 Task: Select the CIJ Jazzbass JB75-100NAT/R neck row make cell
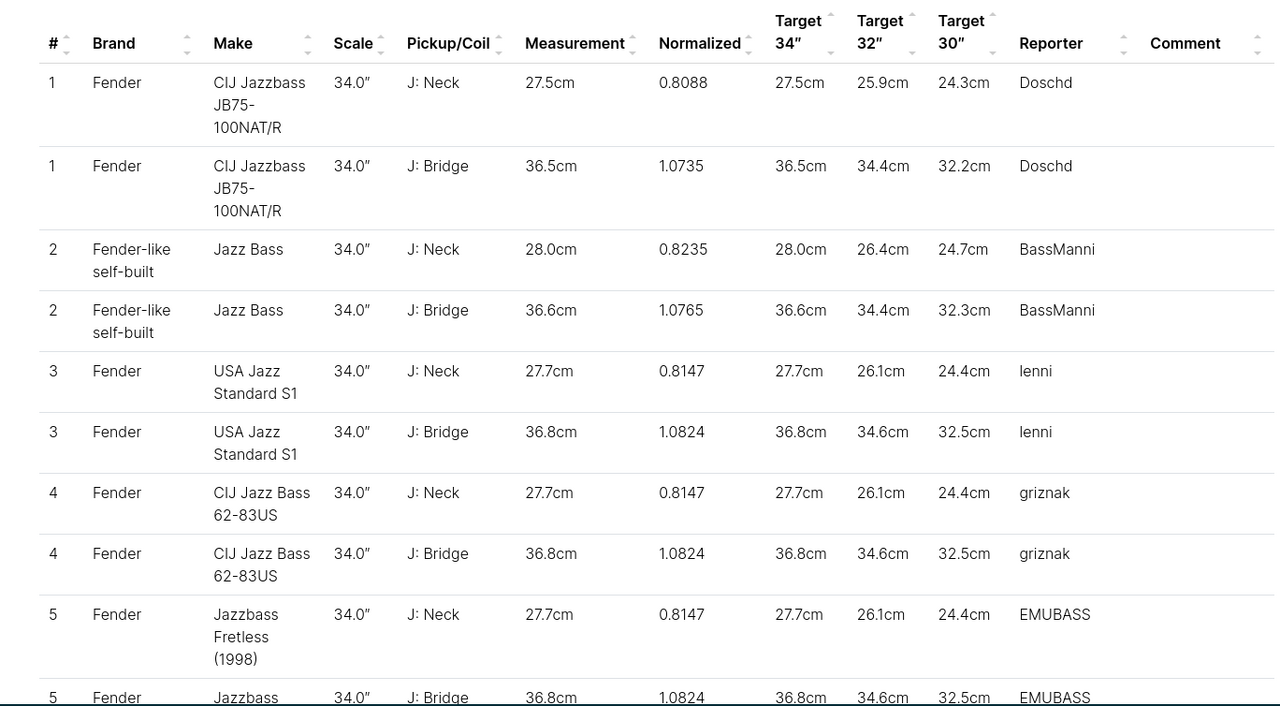click(x=259, y=105)
